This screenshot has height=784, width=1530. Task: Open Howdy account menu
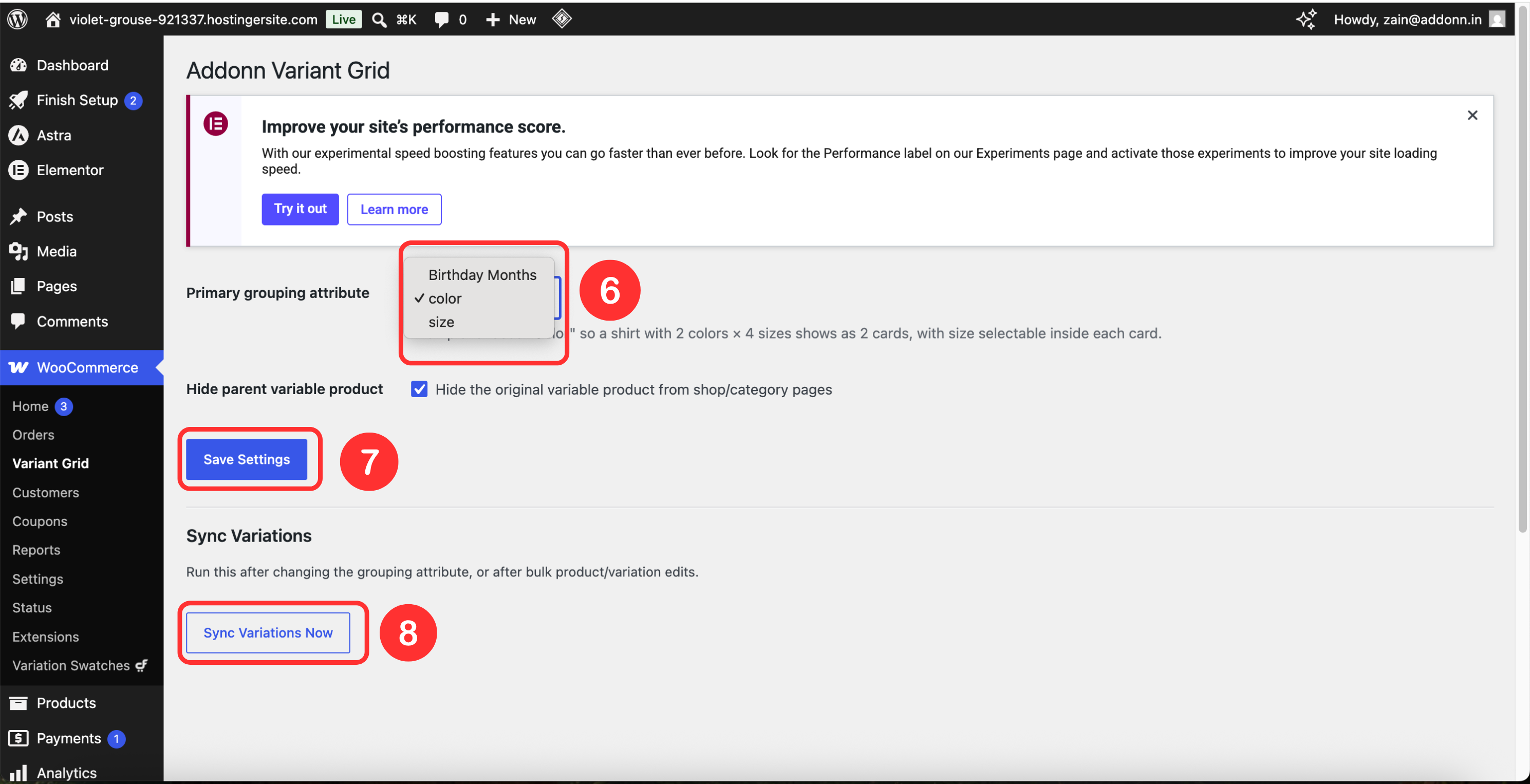[1407, 20]
